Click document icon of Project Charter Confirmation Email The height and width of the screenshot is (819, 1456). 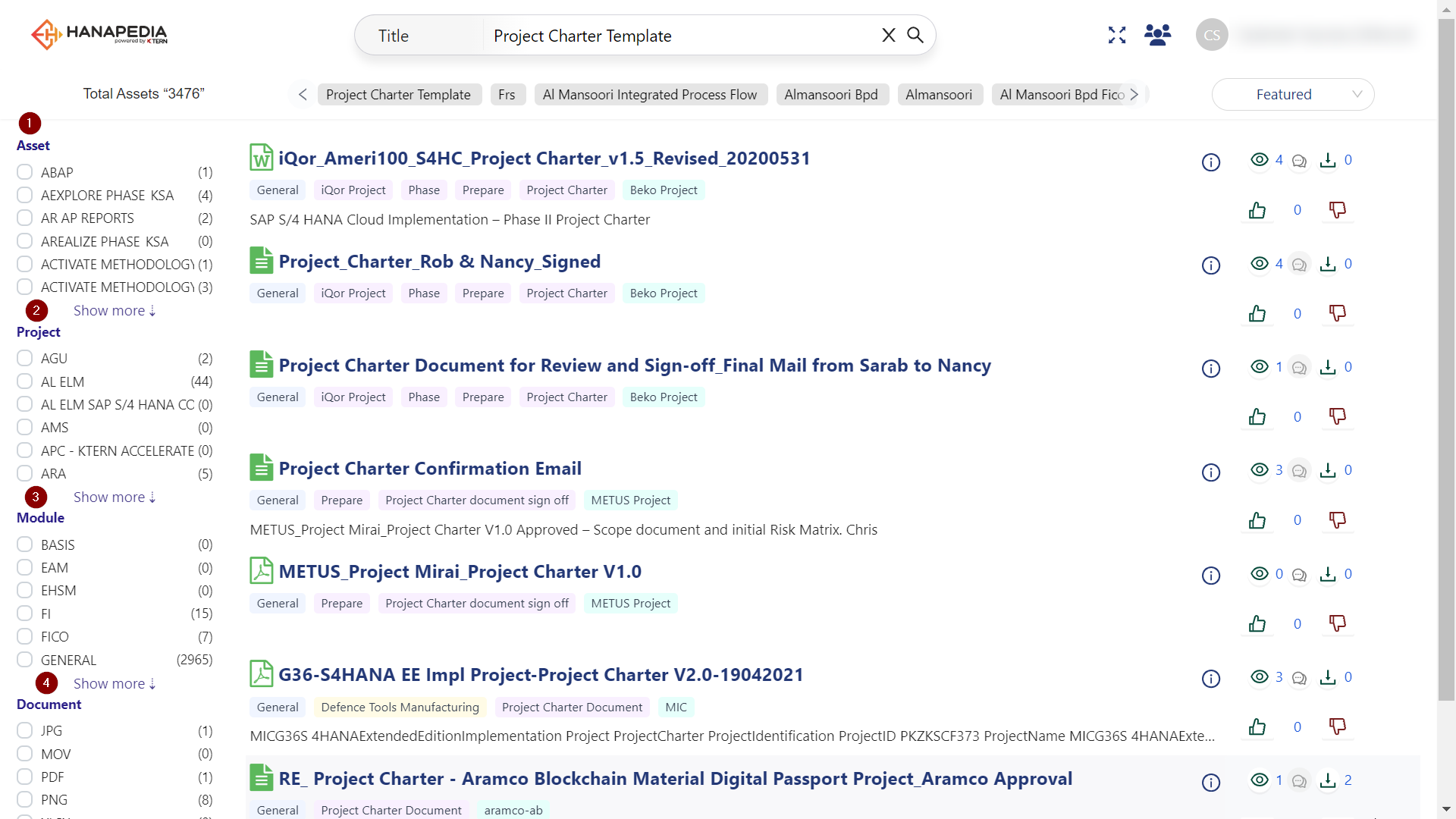[x=262, y=468]
